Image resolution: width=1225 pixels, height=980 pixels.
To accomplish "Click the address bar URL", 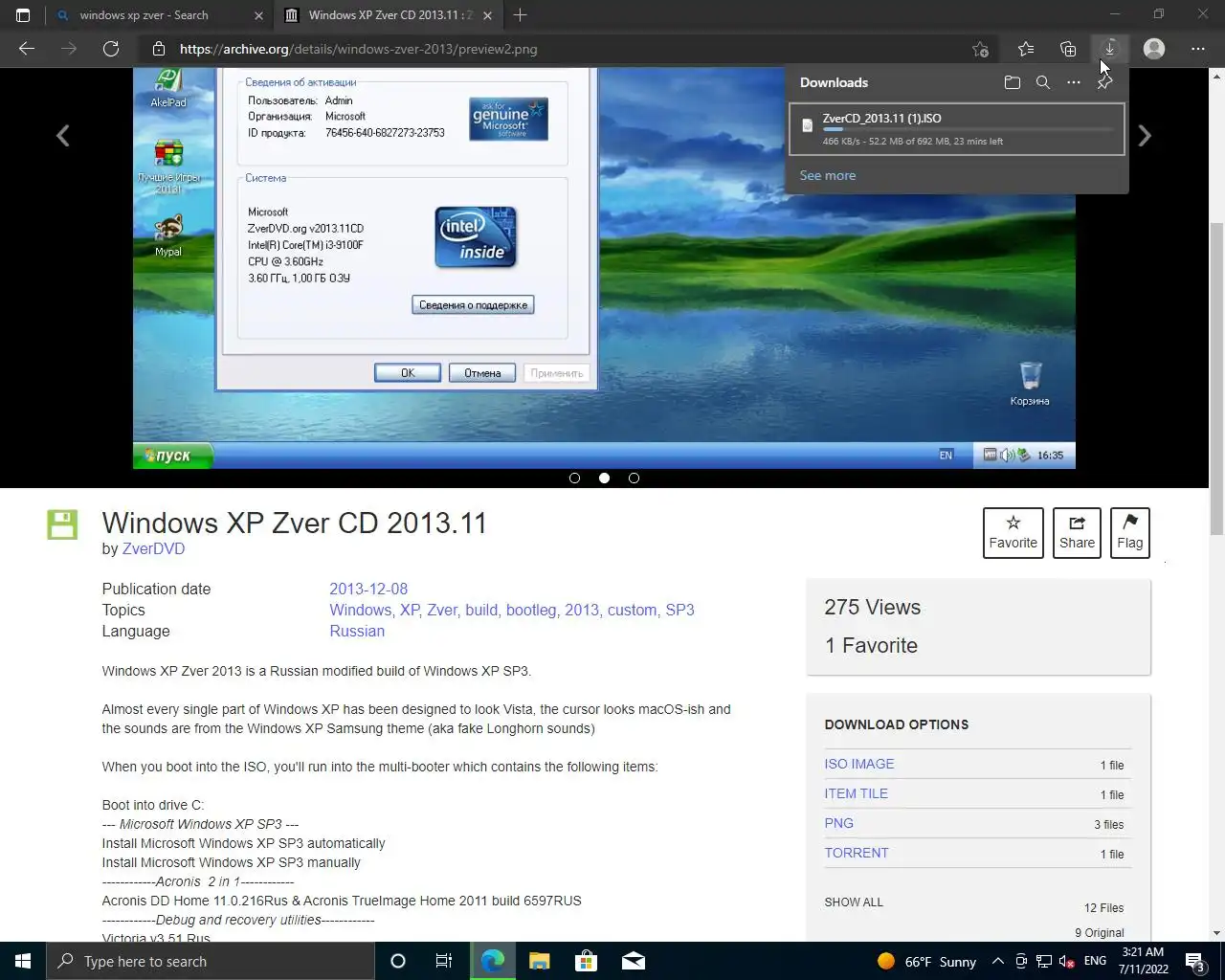I will coord(358,49).
